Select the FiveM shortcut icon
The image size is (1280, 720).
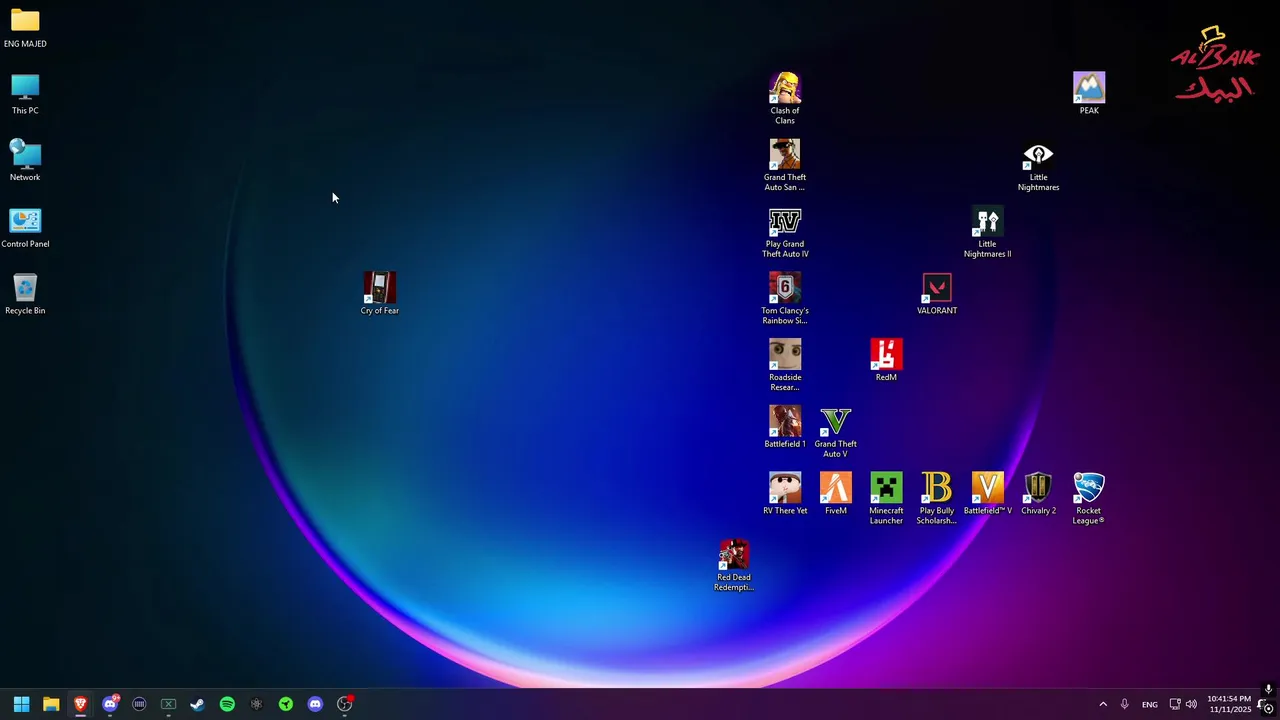[836, 494]
